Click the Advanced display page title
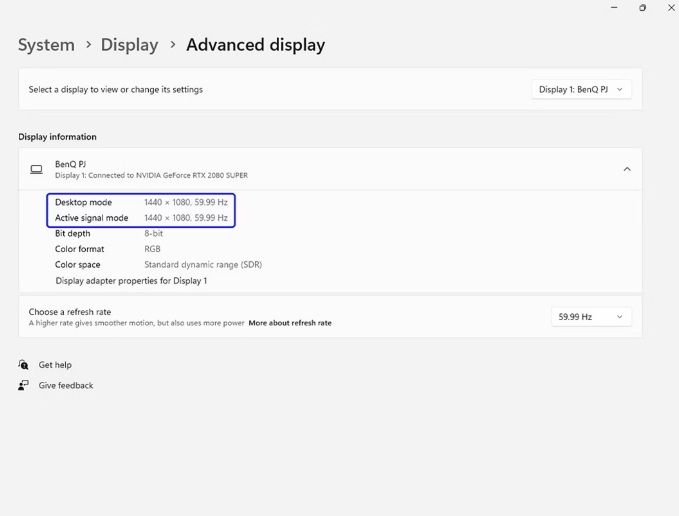Image resolution: width=679 pixels, height=516 pixels. coord(255,45)
